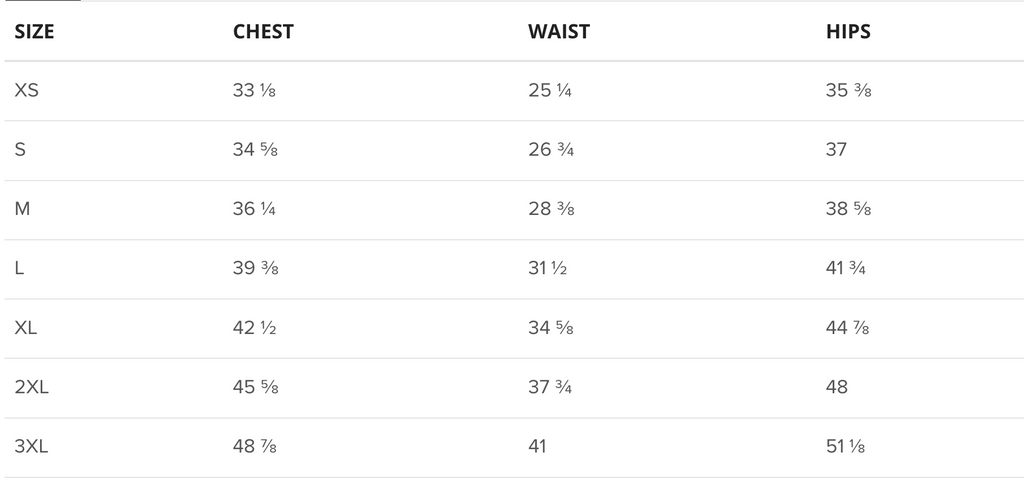Click the WAIST column header
This screenshot has width=1024, height=492.
point(559,31)
